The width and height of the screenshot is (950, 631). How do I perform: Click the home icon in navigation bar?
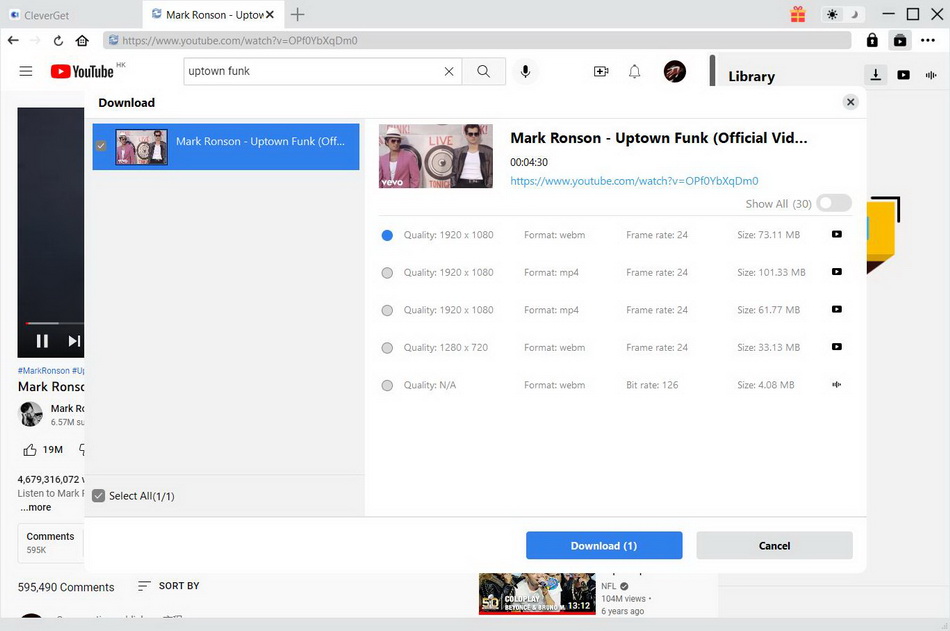coord(82,41)
